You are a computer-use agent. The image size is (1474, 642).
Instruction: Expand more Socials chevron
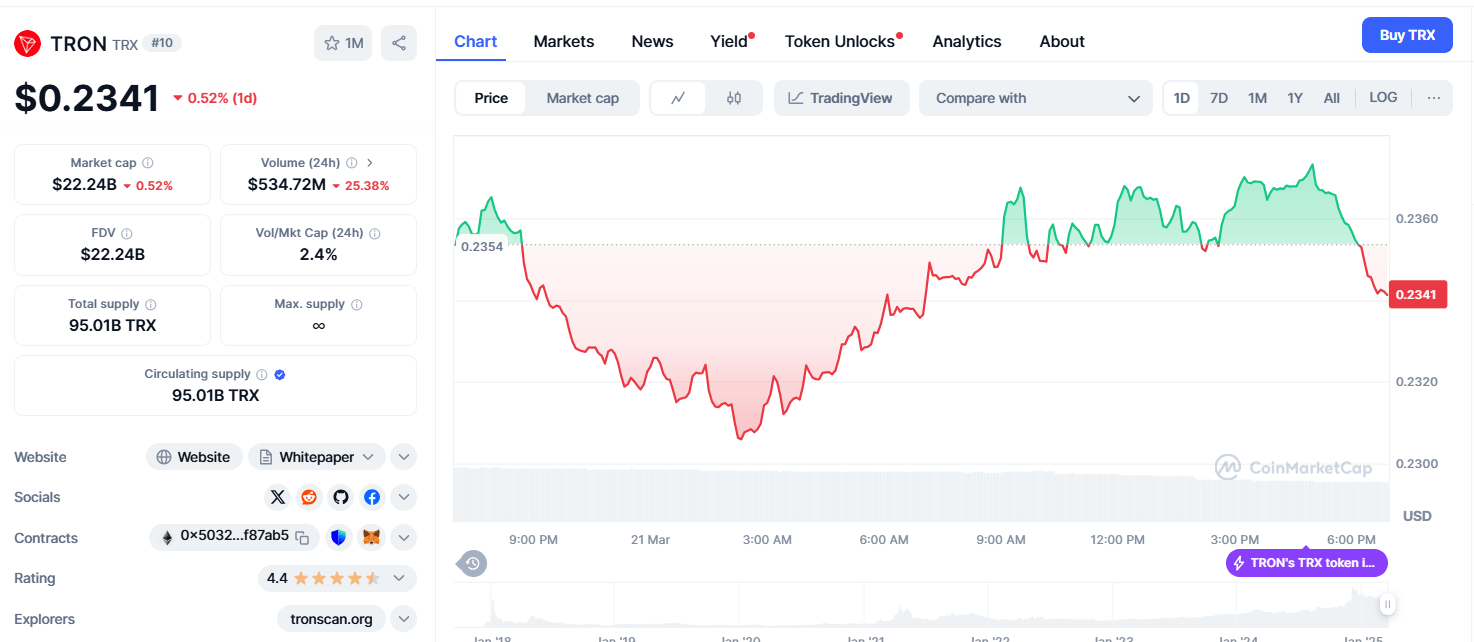coord(403,497)
